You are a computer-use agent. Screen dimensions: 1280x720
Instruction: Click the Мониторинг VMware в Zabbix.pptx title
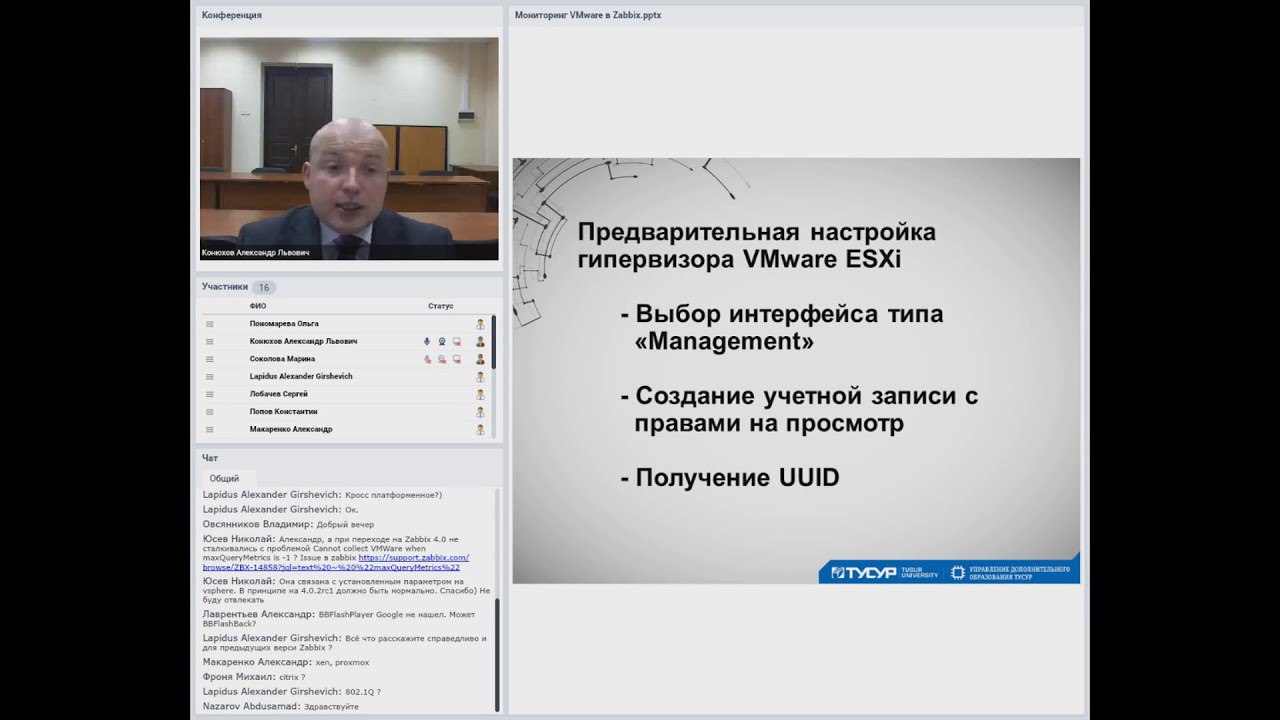pos(588,15)
